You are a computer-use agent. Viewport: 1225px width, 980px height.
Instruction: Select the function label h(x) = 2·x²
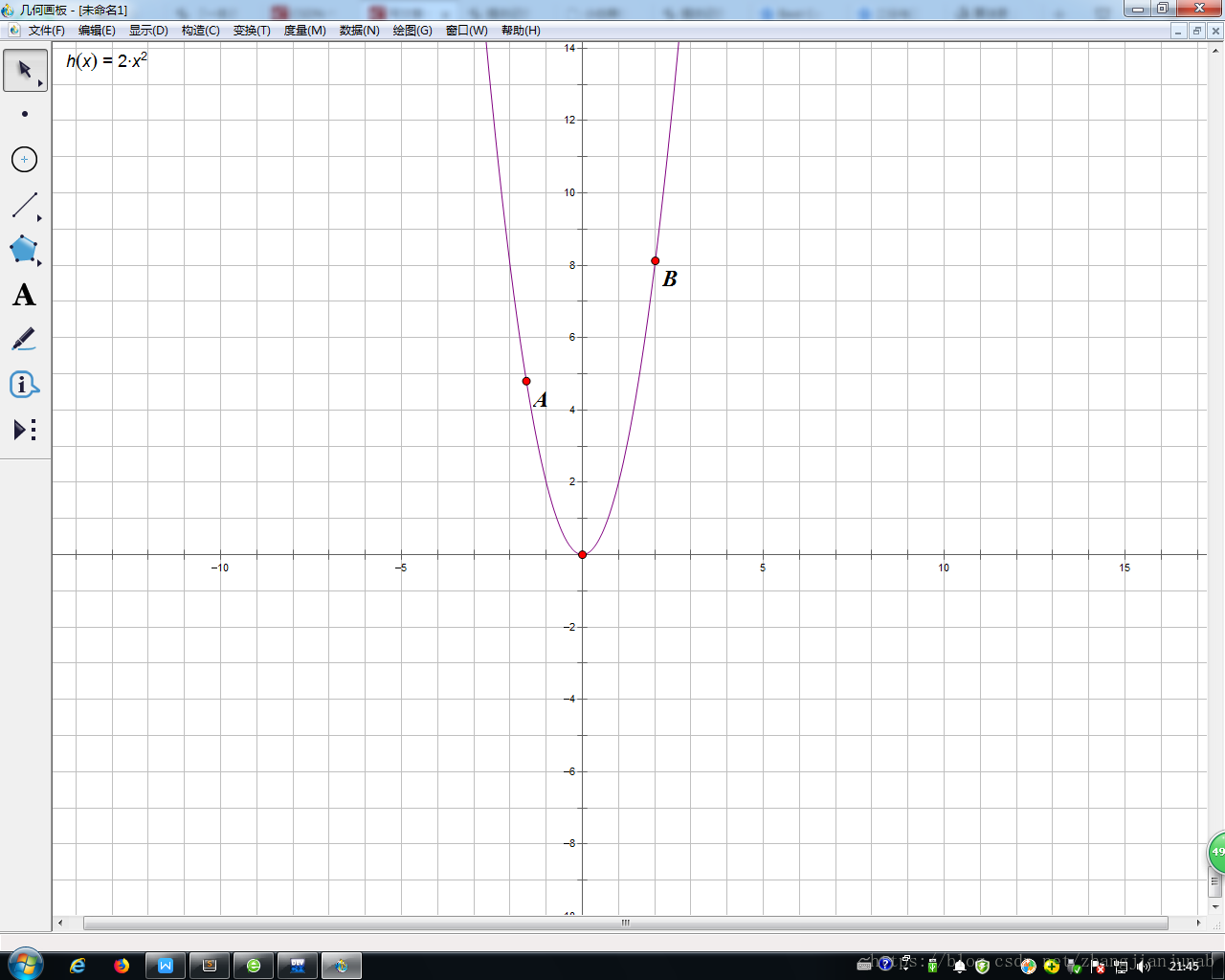click(x=106, y=60)
